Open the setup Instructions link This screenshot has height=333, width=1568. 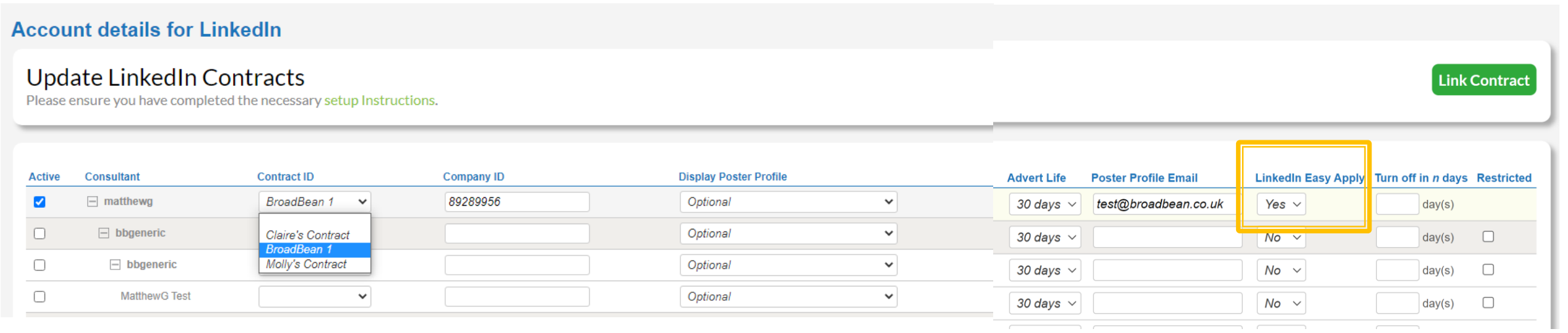coord(380,100)
